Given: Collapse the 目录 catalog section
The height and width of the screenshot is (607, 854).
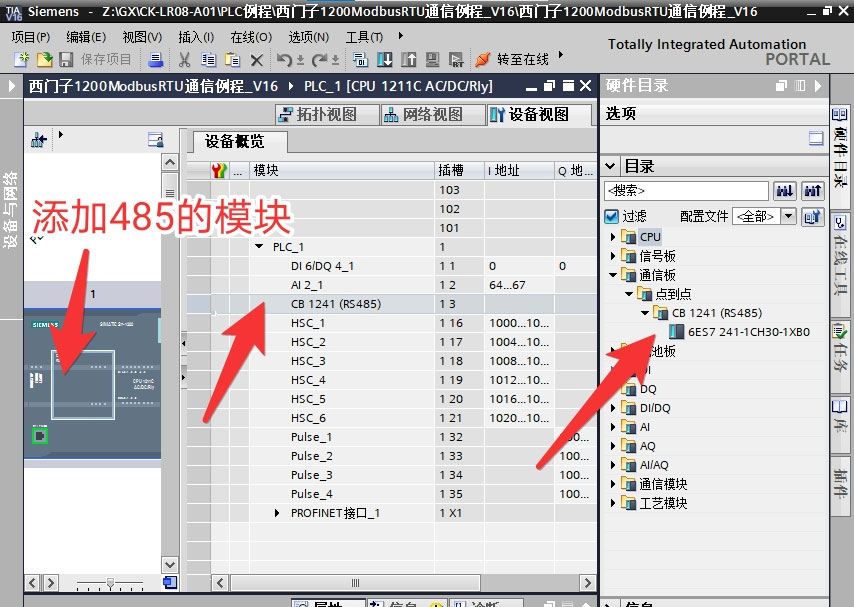Looking at the screenshot, I should point(611,166).
